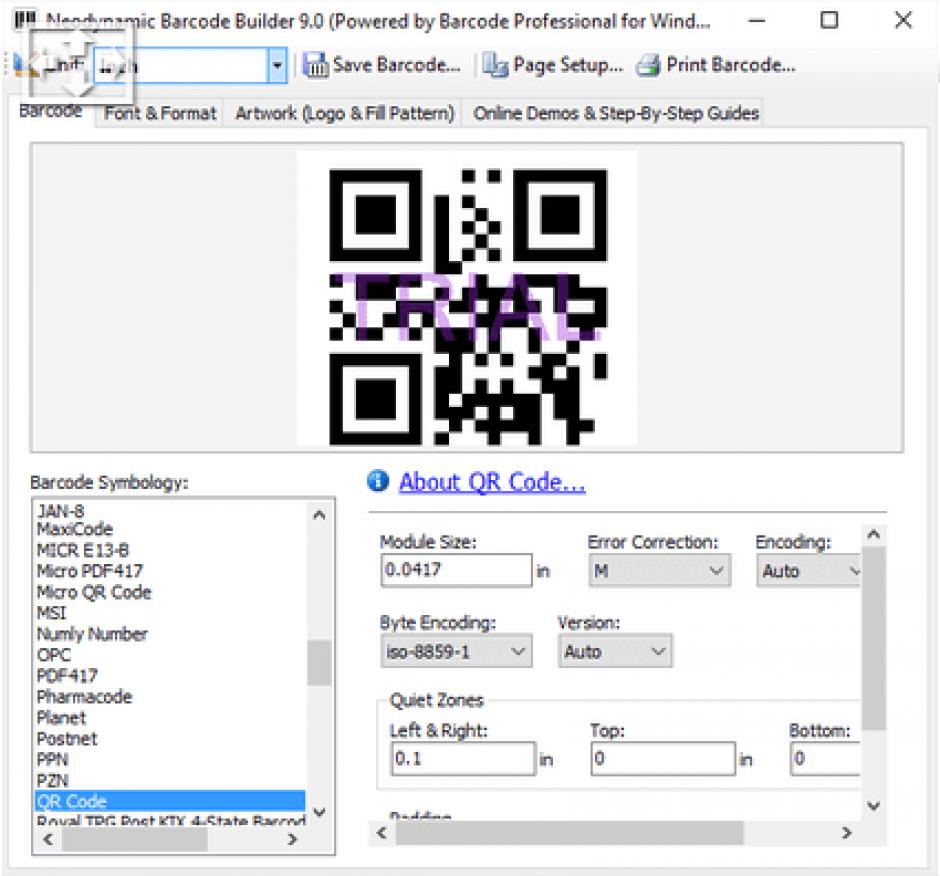Click the settings panel horizontal scrollbar right arrow
This screenshot has height=876, width=940.
click(846, 833)
